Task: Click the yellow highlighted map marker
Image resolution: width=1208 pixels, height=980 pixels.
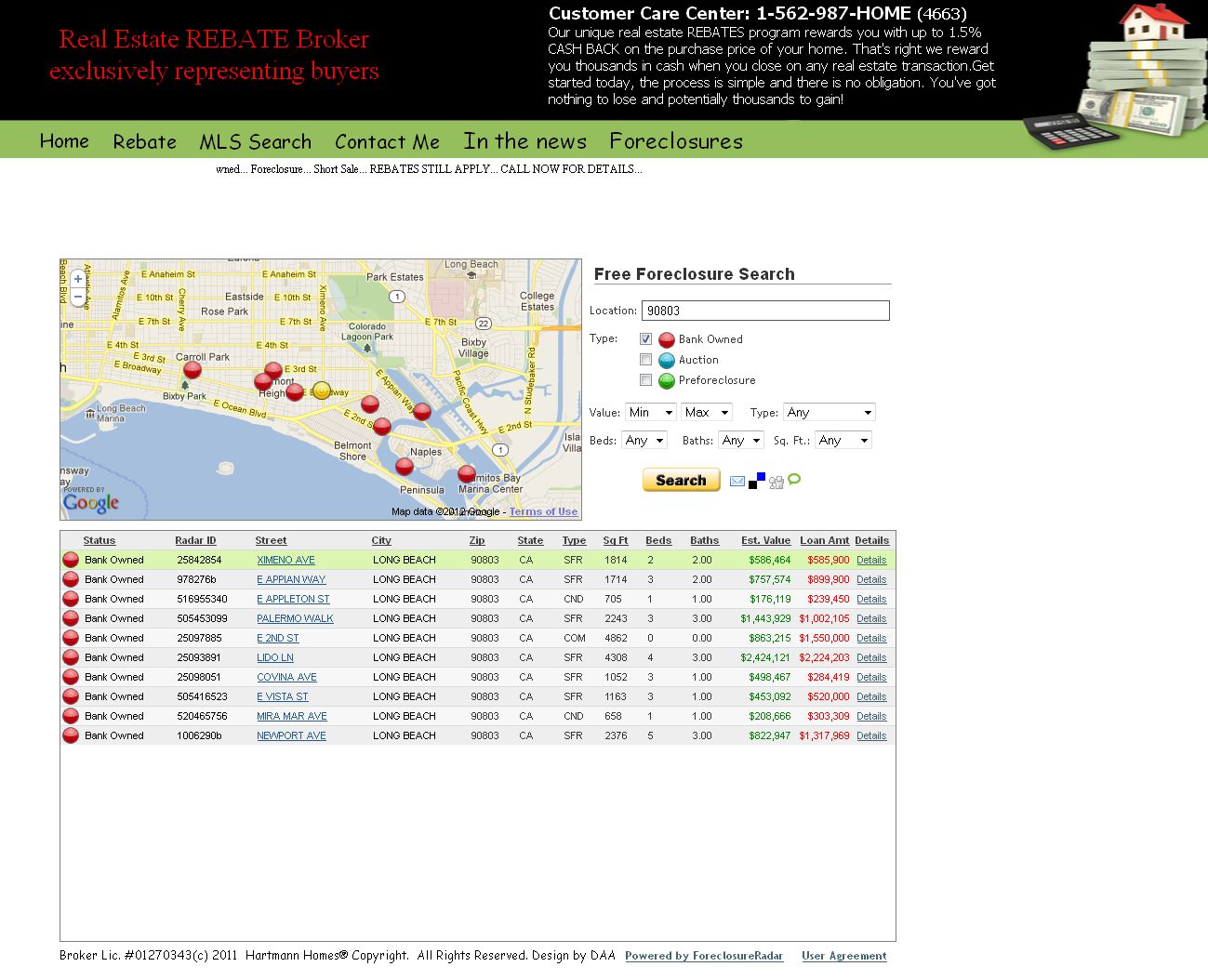Action: coord(321,391)
